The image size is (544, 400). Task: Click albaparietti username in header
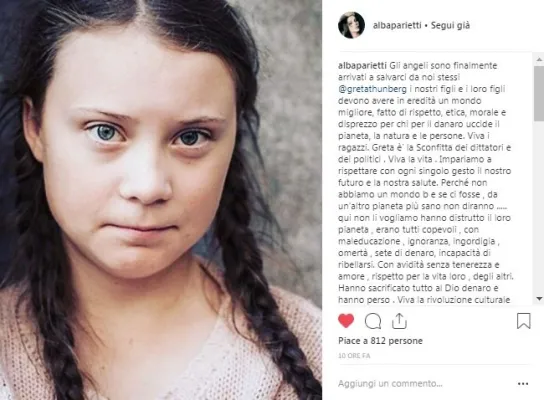[x=397, y=25]
